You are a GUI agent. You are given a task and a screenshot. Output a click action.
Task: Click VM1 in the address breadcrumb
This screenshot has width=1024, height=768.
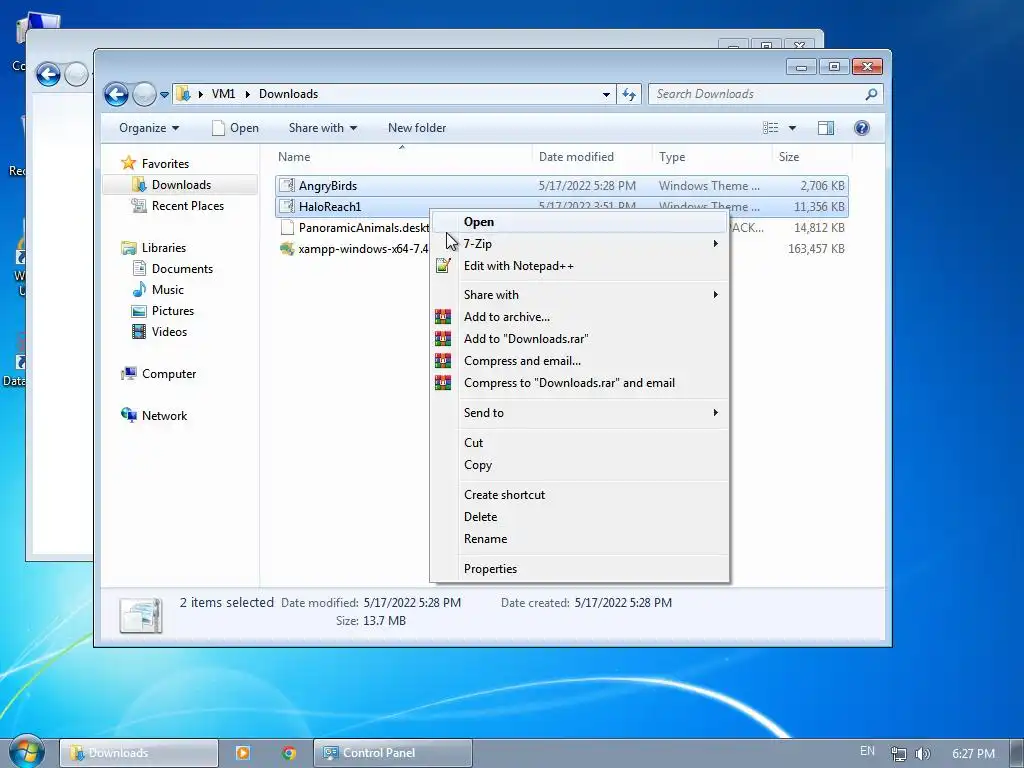(x=223, y=94)
